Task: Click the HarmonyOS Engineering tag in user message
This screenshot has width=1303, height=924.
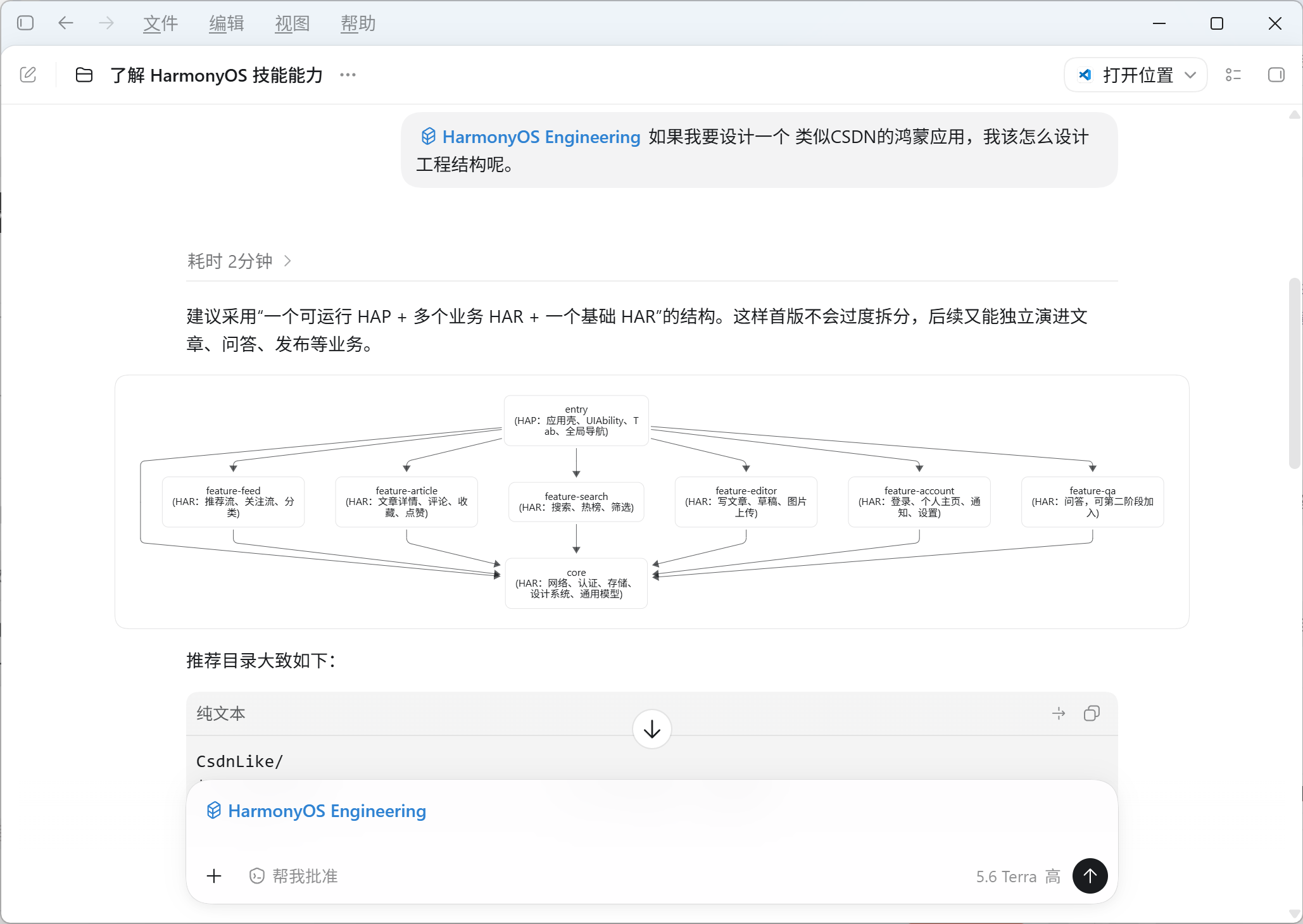Action: pyautogui.click(x=531, y=137)
